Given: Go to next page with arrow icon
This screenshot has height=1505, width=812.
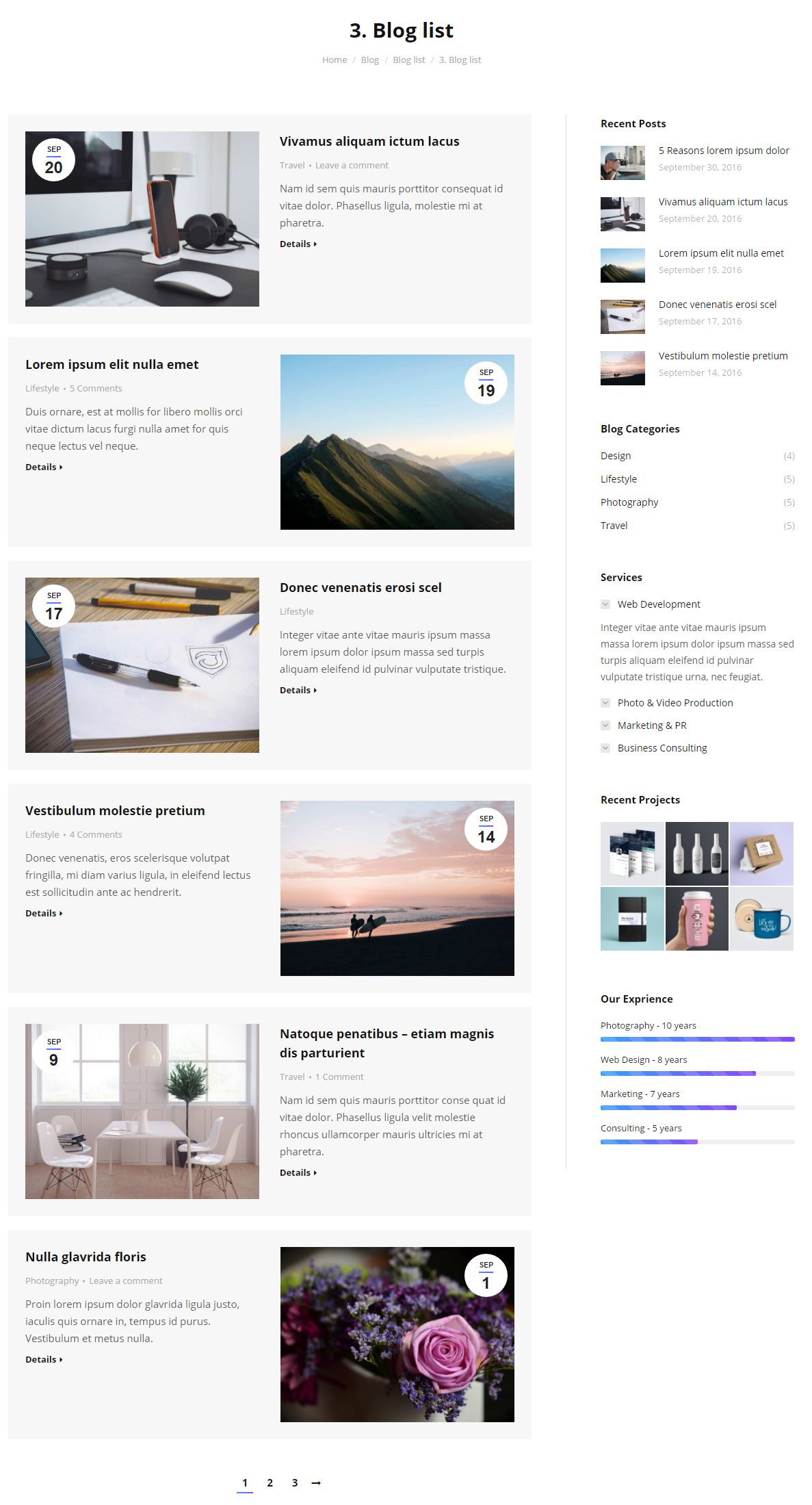Looking at the screenshot, I should point(316,1482).
